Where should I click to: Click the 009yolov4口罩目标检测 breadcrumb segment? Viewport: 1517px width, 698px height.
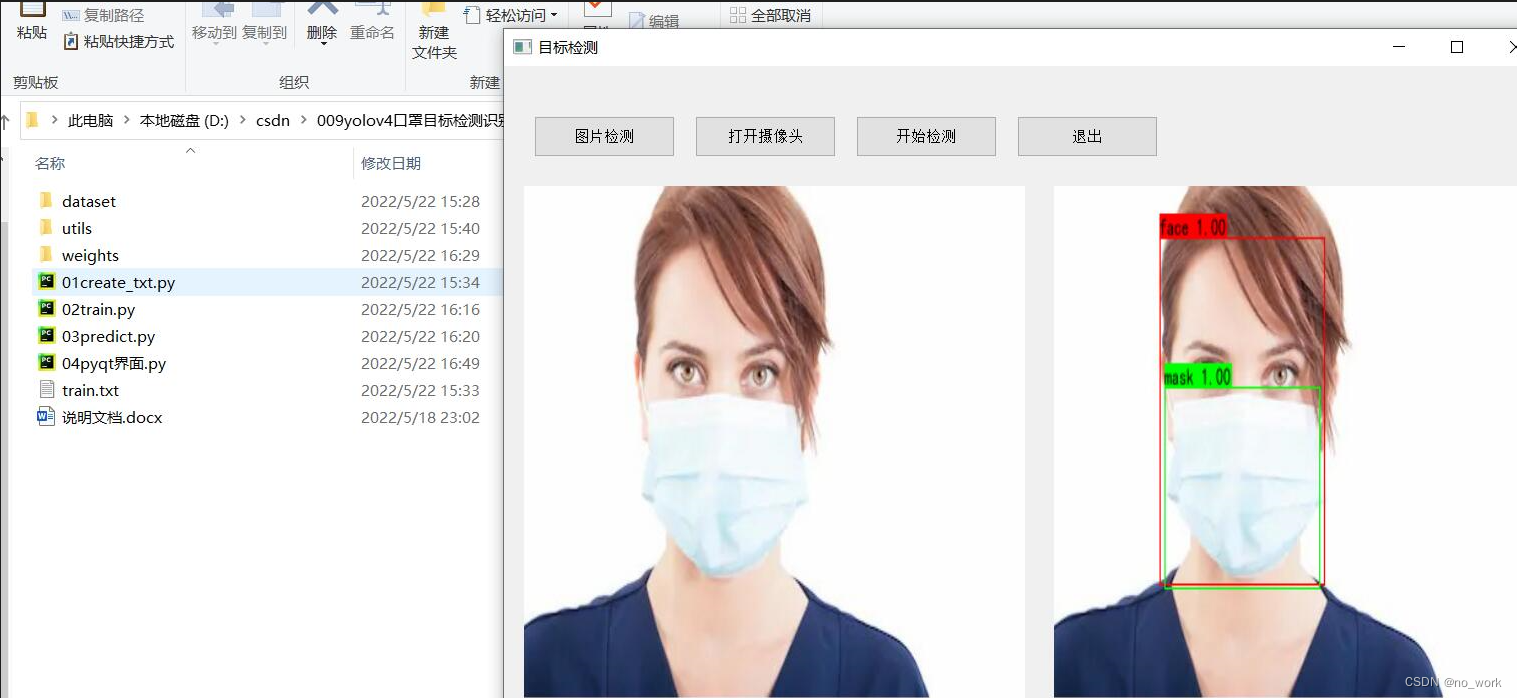(410, 120)
